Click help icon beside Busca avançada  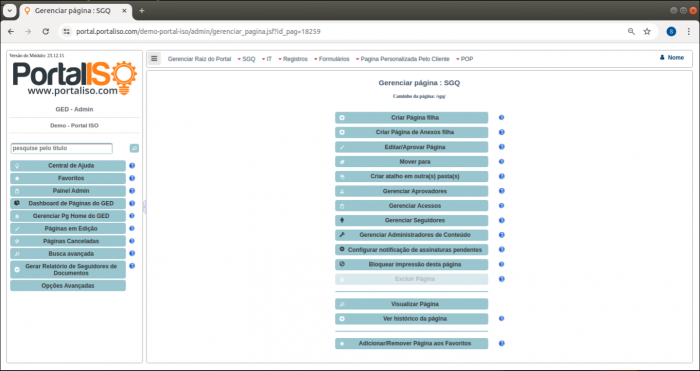tap(132, 253)
